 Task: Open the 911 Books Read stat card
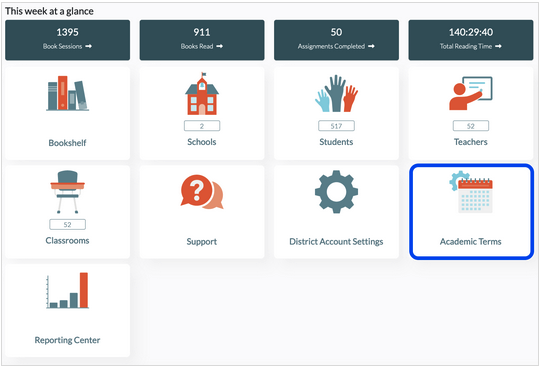pos(202,40)
